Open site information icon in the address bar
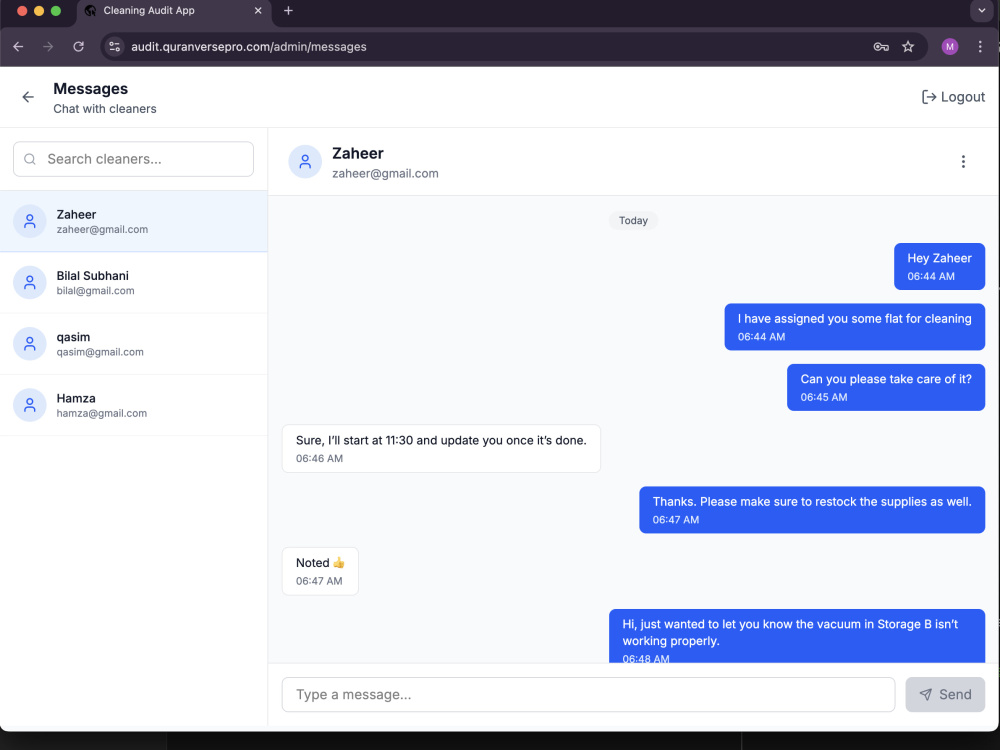Viewport: 1000px width, 750px height. (115, 47)
